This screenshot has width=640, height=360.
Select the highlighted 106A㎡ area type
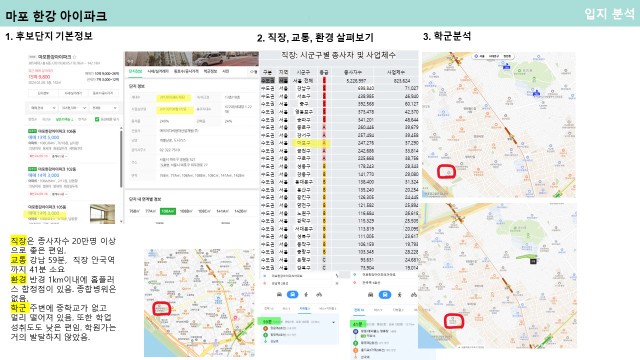tap(167, 211)
